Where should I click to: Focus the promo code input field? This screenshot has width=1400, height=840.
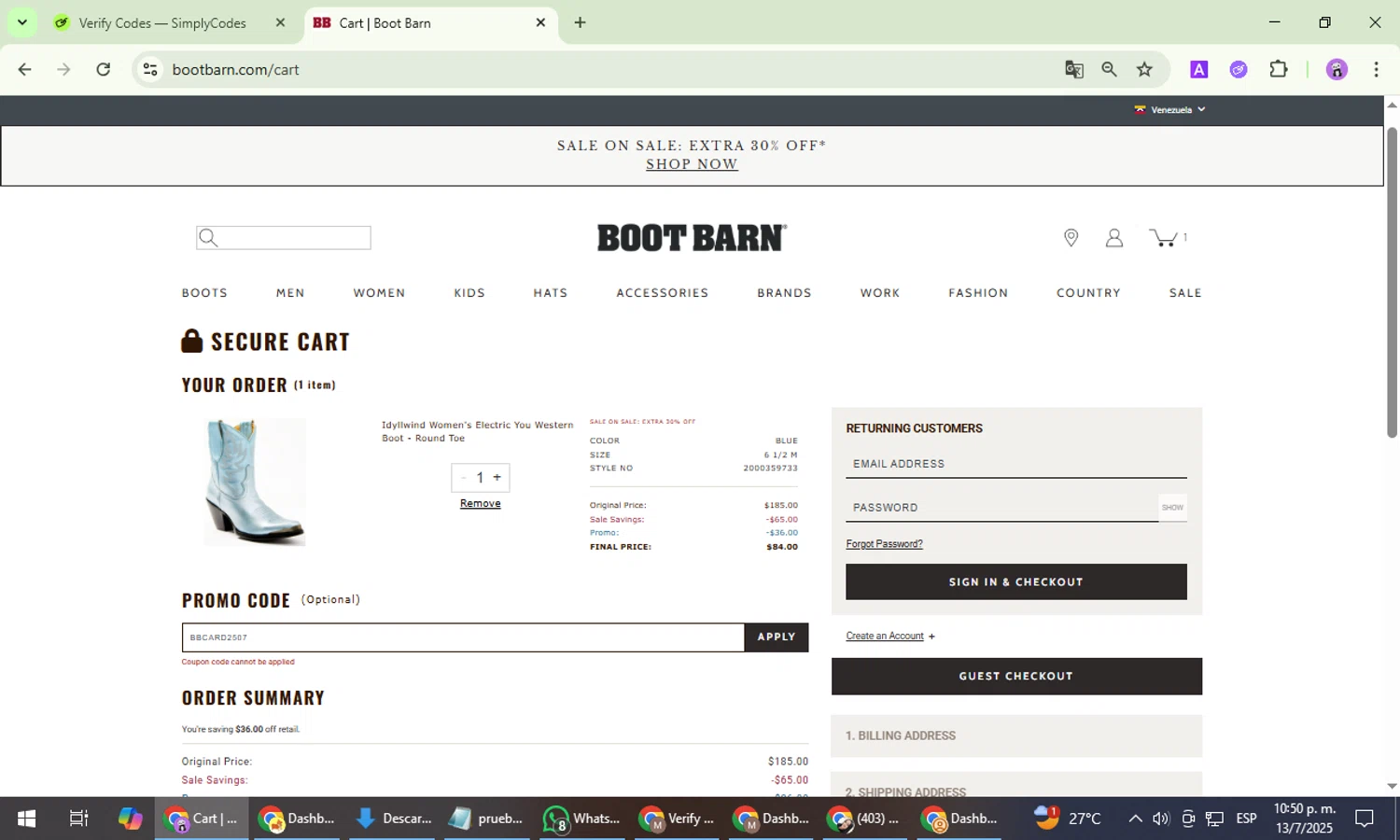[x=463, y=637]
